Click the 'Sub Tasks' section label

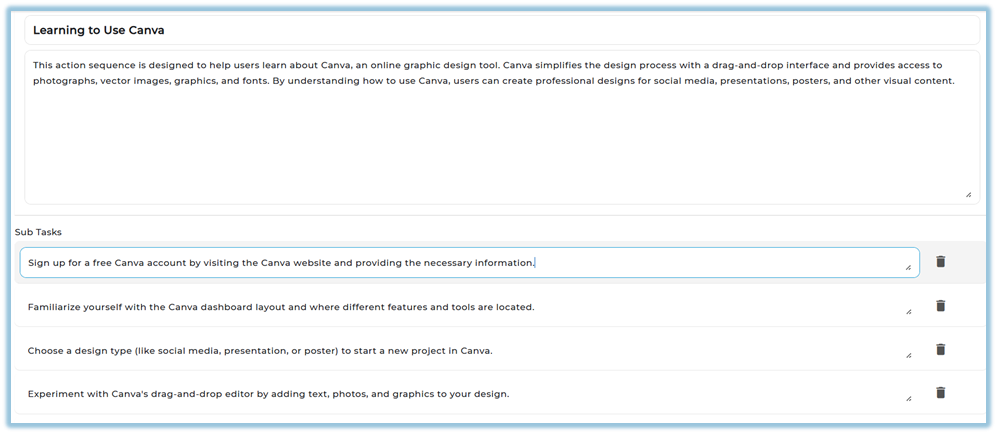[x=38, y=232]
